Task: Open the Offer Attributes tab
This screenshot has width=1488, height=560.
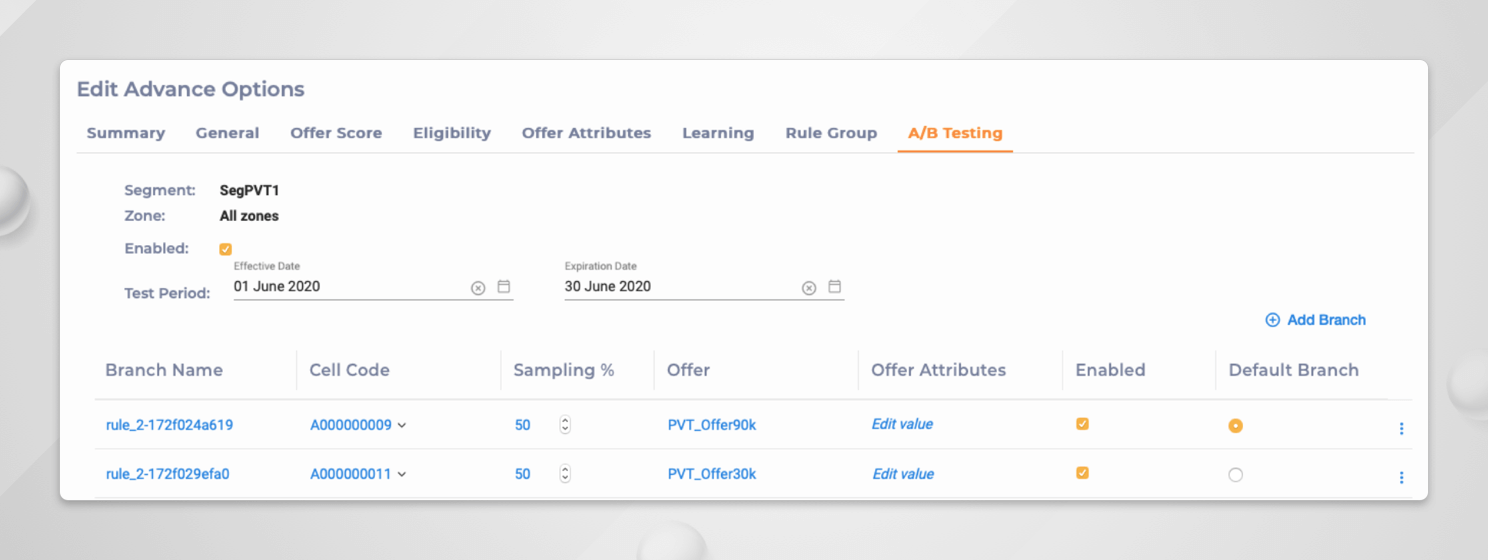Action: [x=586, y=133]
